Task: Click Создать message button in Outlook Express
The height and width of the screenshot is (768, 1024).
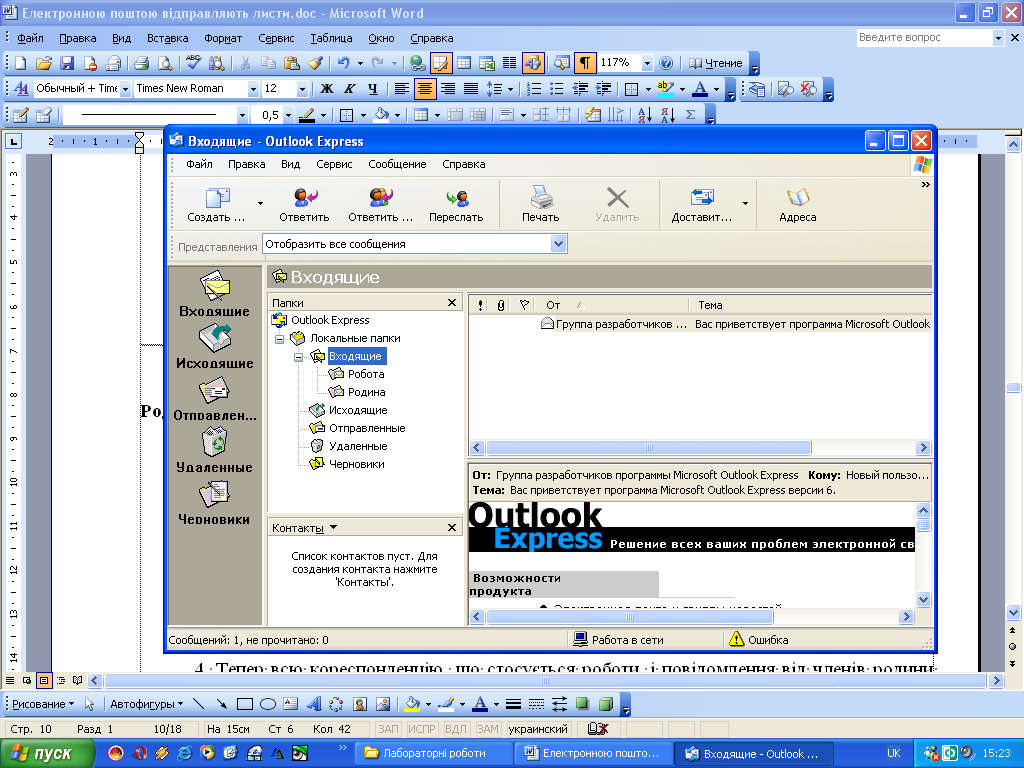Action: pyautogui.click(x=217, y=205)
